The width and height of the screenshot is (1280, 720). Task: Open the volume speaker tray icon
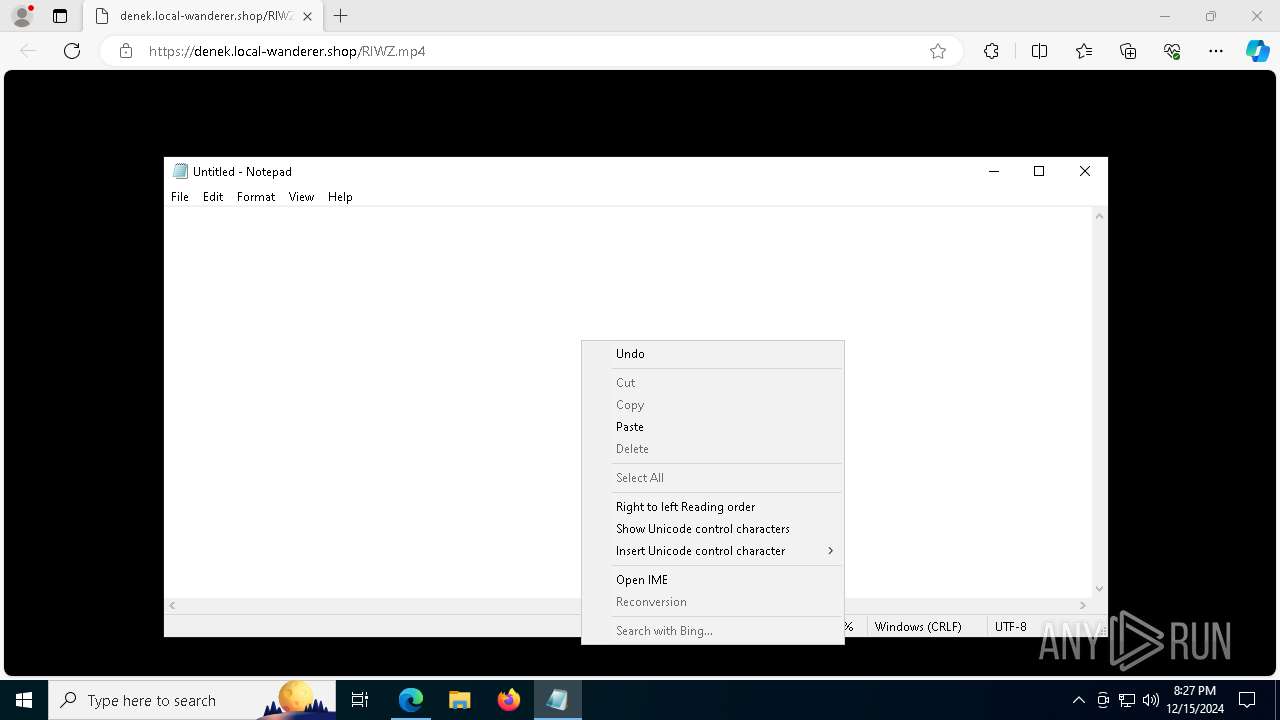point(1151,700)
